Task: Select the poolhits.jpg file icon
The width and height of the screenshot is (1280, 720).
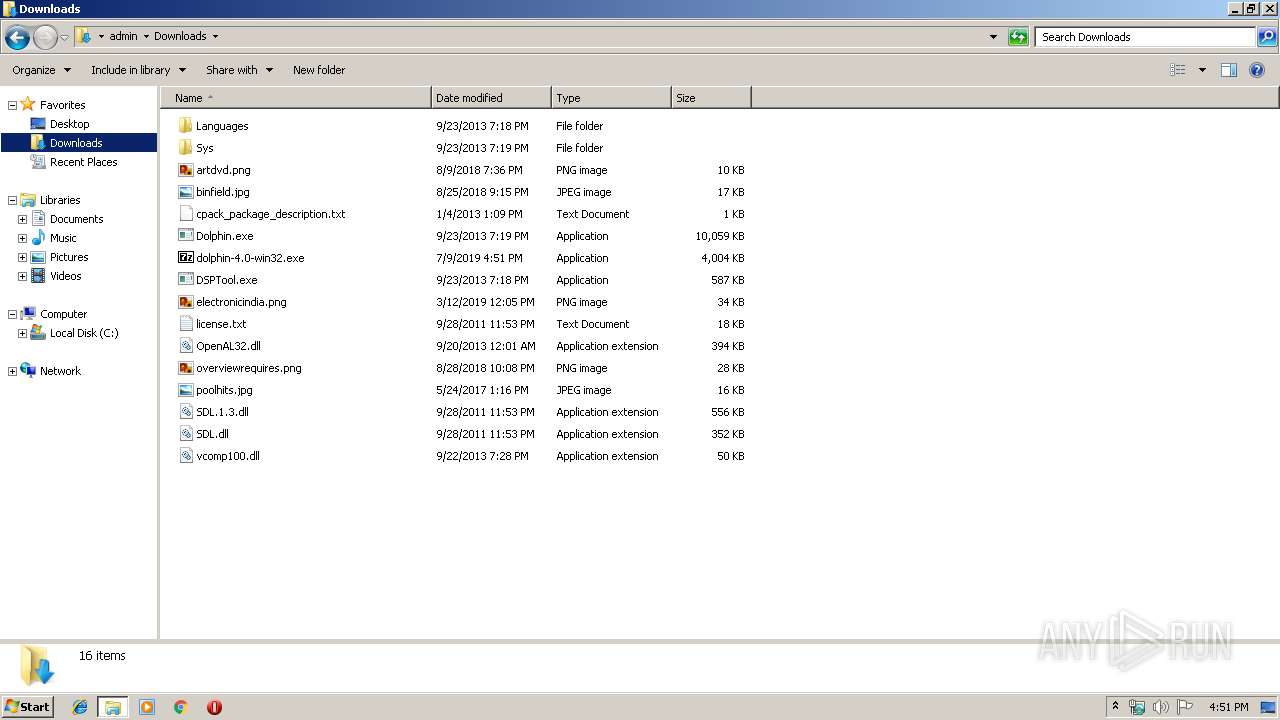Action: pos(185,390)
